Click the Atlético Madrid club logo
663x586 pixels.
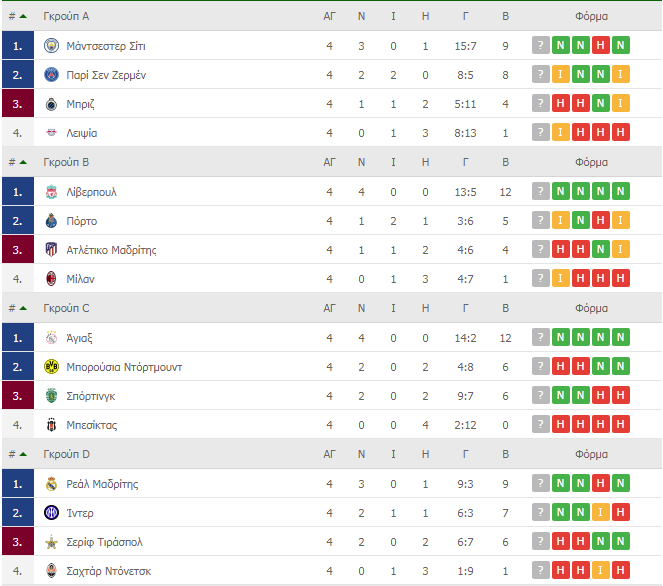(x=52, y=250)
